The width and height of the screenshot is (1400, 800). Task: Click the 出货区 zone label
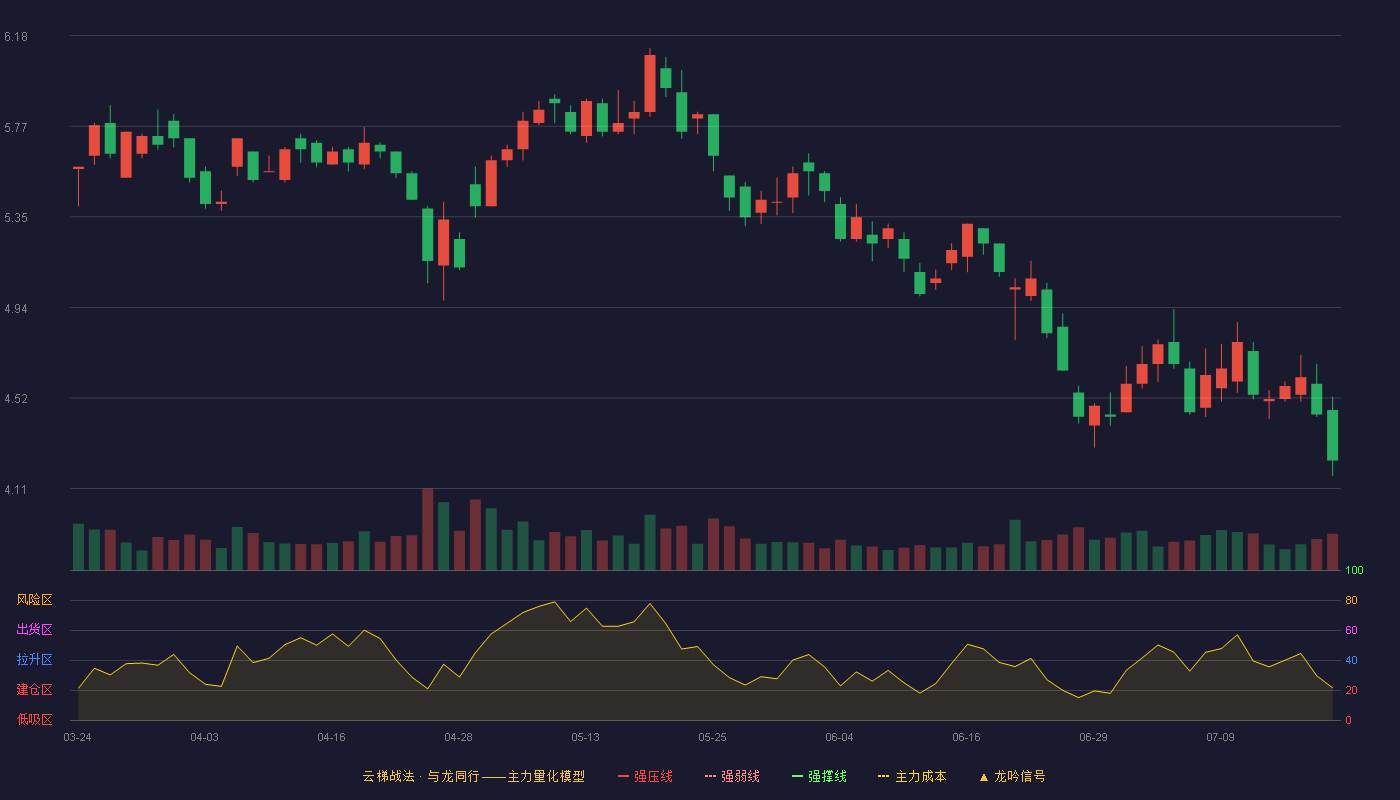click(x=34, y=630)
